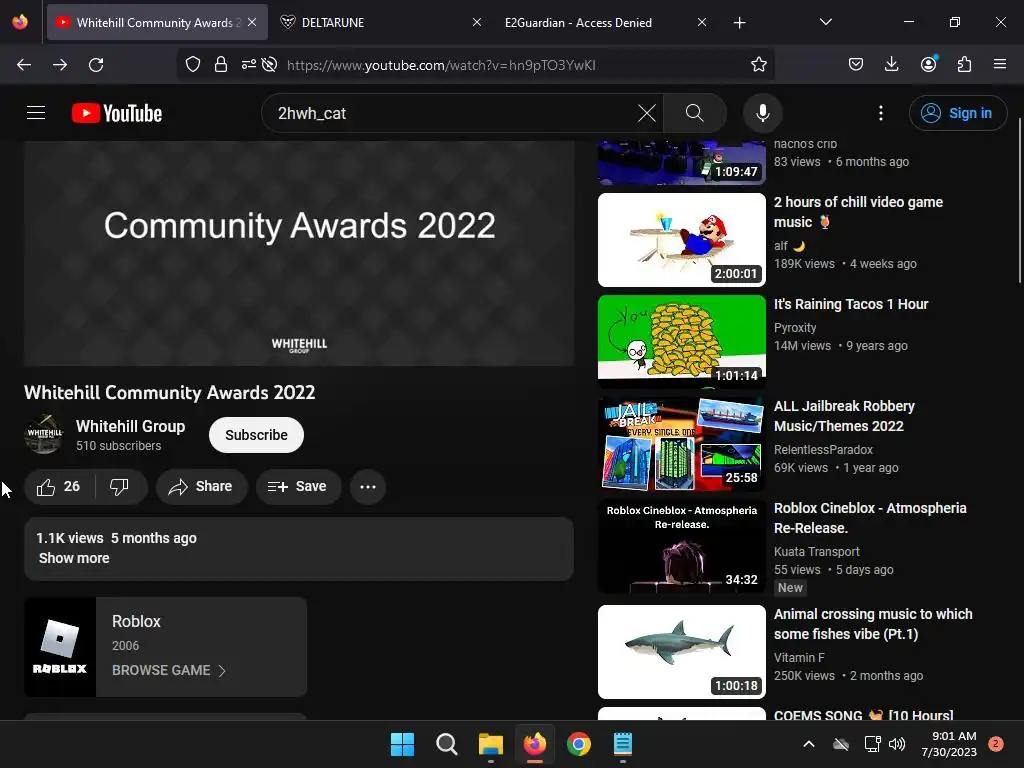
Task: Click the autoplay blocked icon
Action: click(269, 65)
